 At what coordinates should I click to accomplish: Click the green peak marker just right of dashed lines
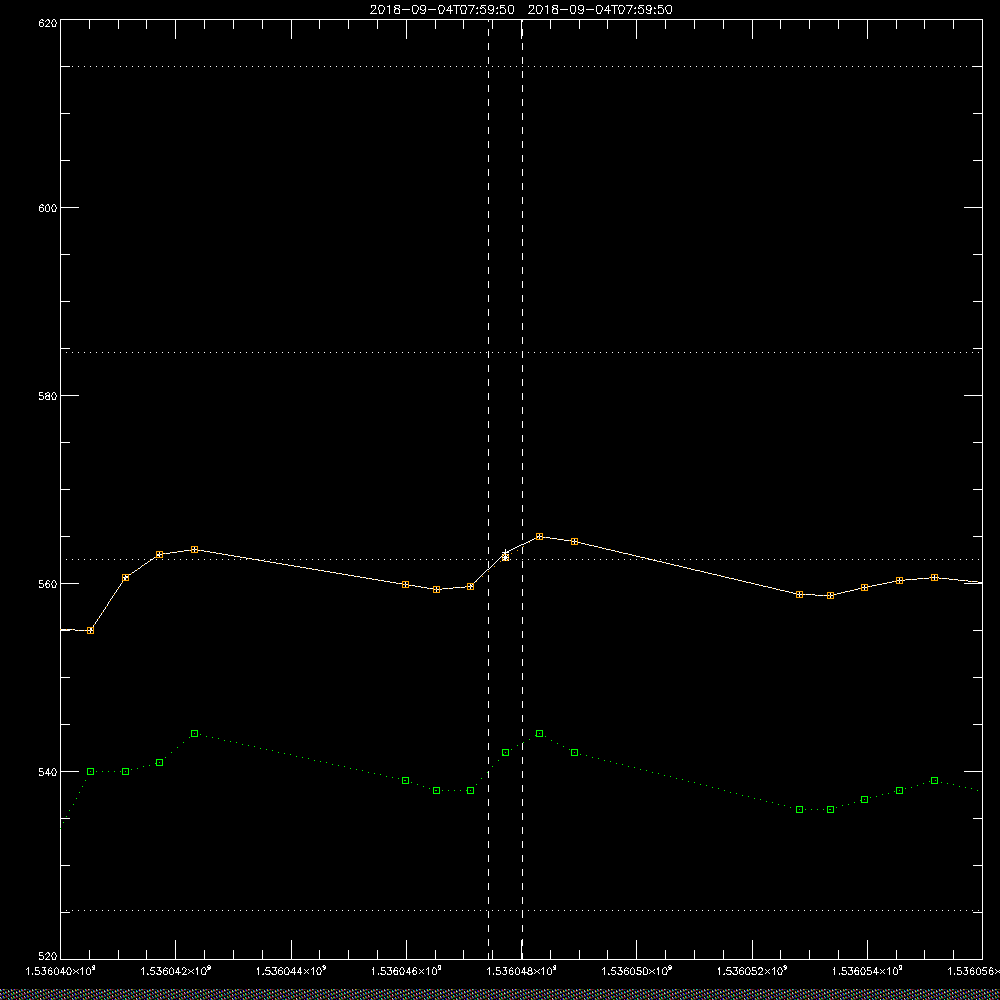(540, 734)
